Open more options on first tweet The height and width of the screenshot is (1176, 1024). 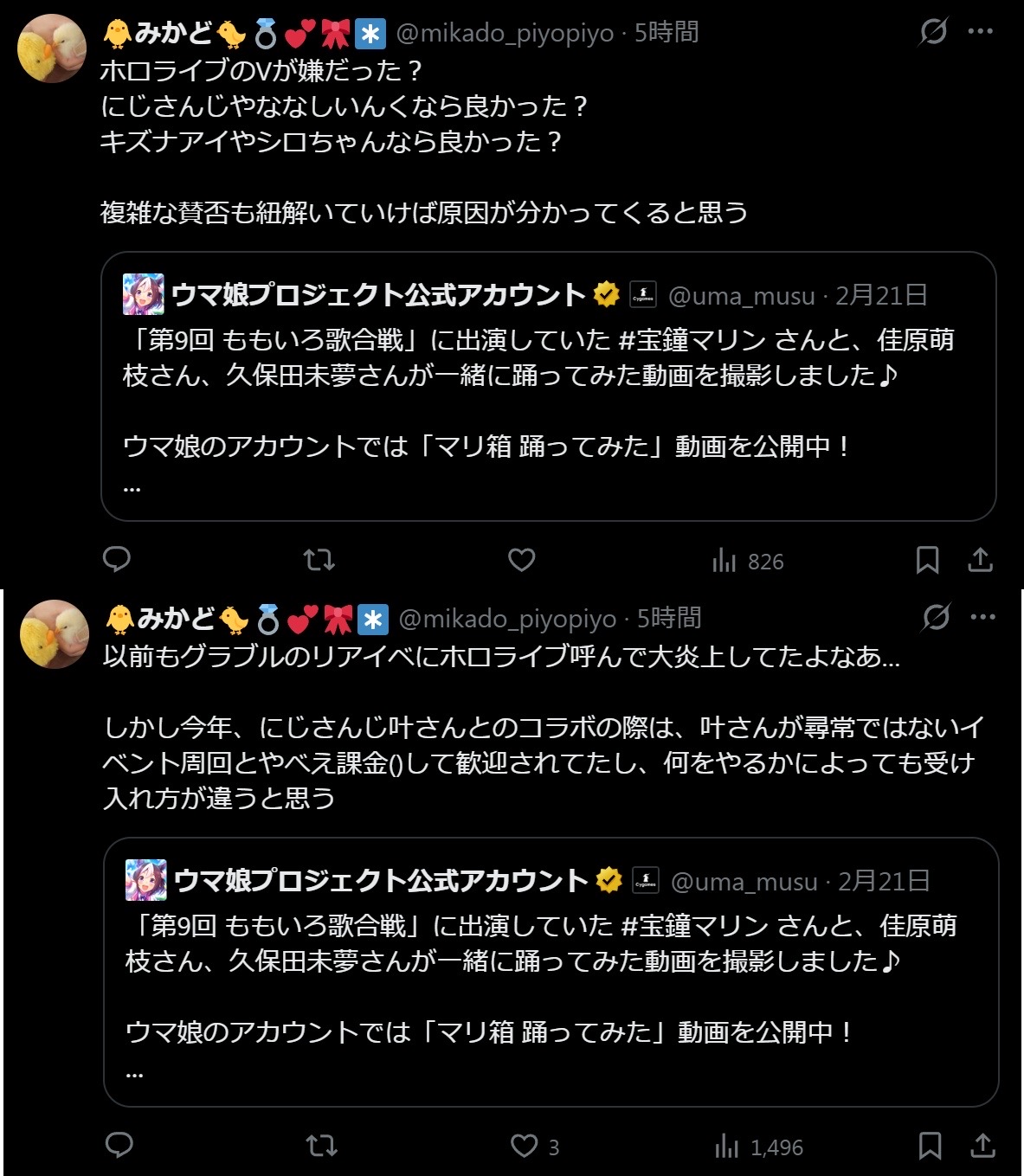pos(980,32)
